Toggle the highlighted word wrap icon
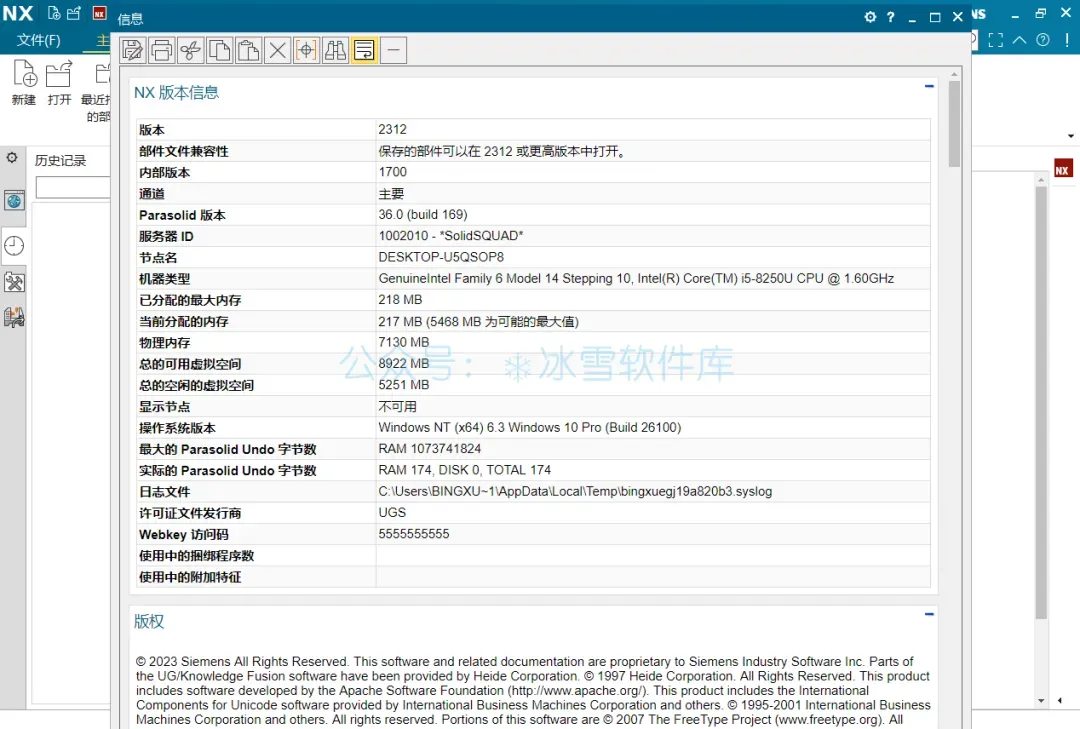1080x729 pixels. 364,50
